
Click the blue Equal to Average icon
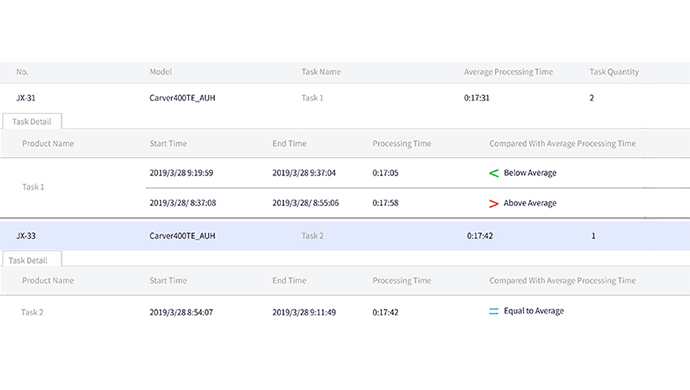coord(494,311)
